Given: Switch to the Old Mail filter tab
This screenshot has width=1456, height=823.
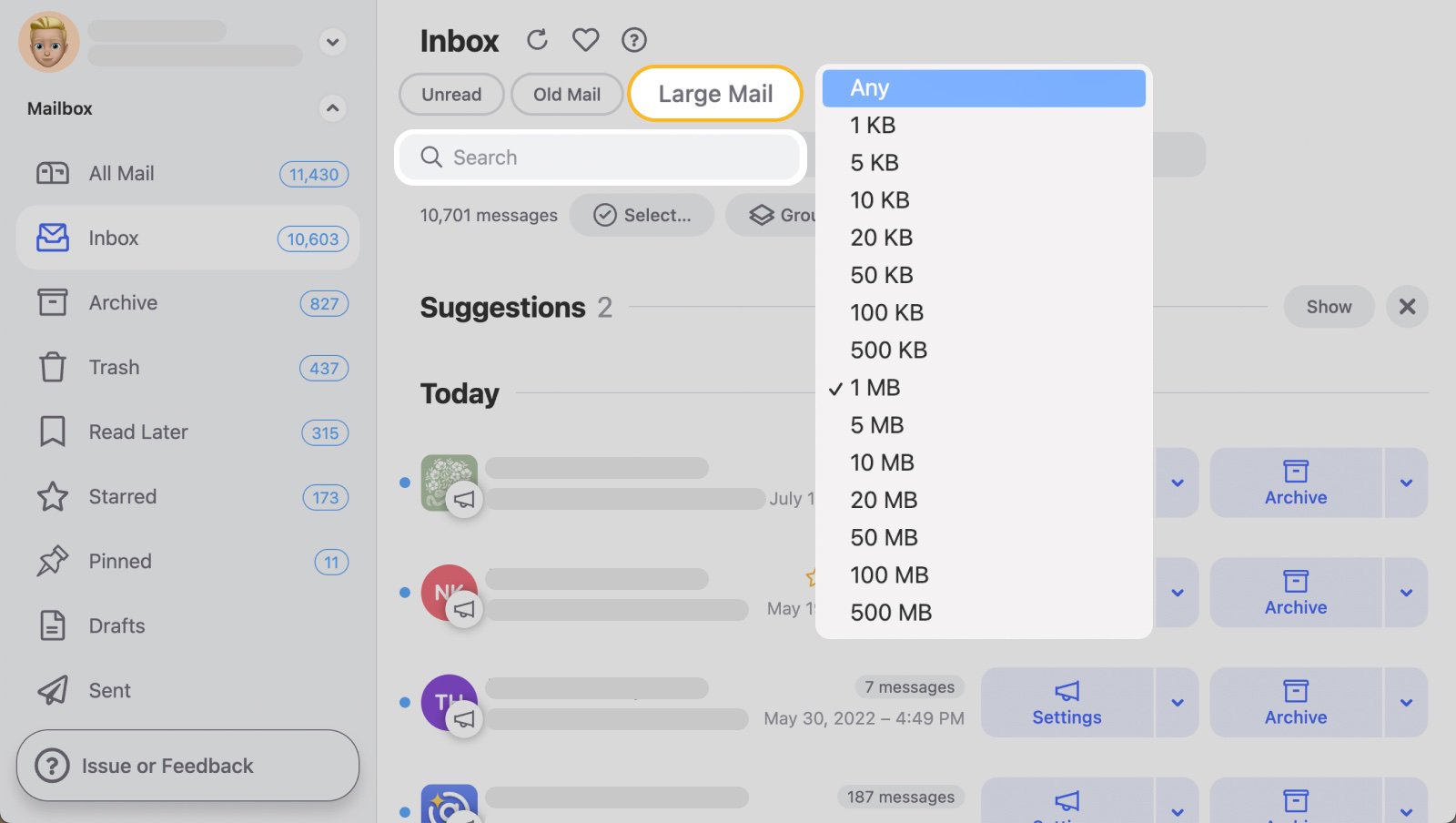Looking at the screenshot, I should (x=566, y=94).
